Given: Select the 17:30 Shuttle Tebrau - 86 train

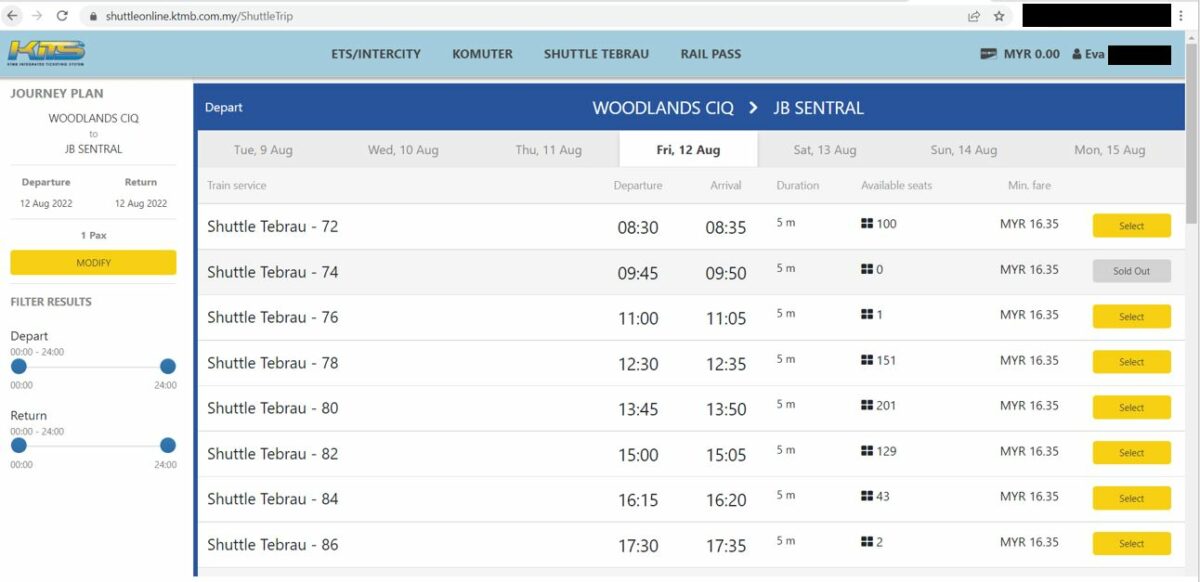Looking at the screenshot, I should click(x=1131, y=544).
